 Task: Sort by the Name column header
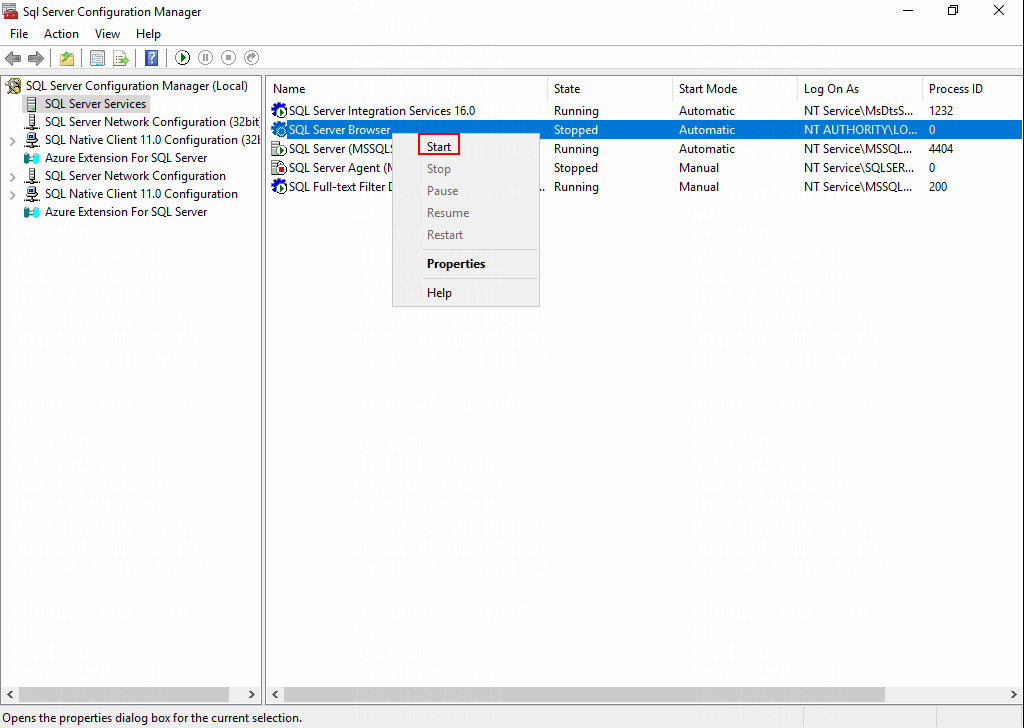pos(408,89)
